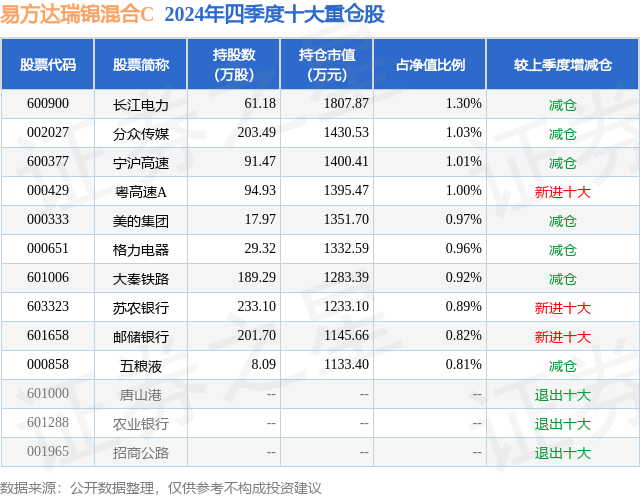
Task: Click the title 易方达瑞锦混合C
Action: [x=77, y=15]
